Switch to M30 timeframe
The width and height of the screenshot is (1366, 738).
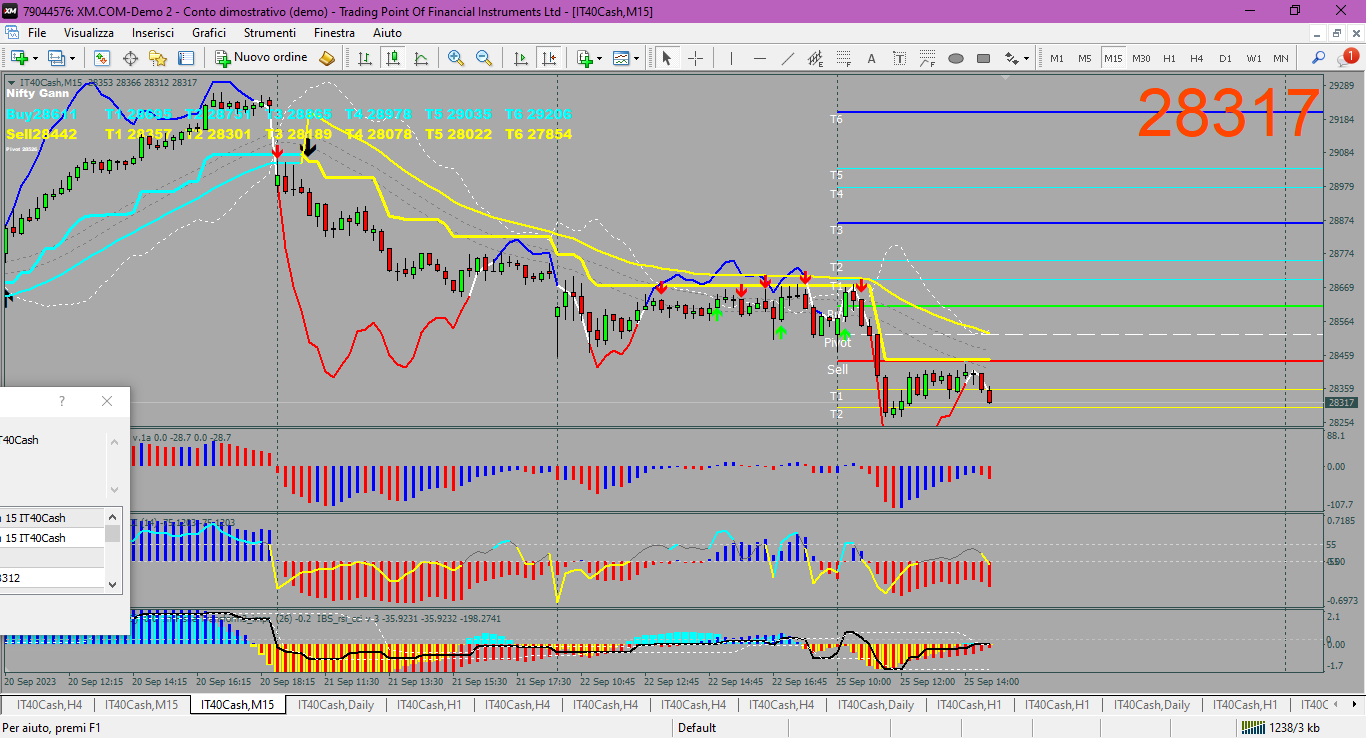[x=1141, y=58]
